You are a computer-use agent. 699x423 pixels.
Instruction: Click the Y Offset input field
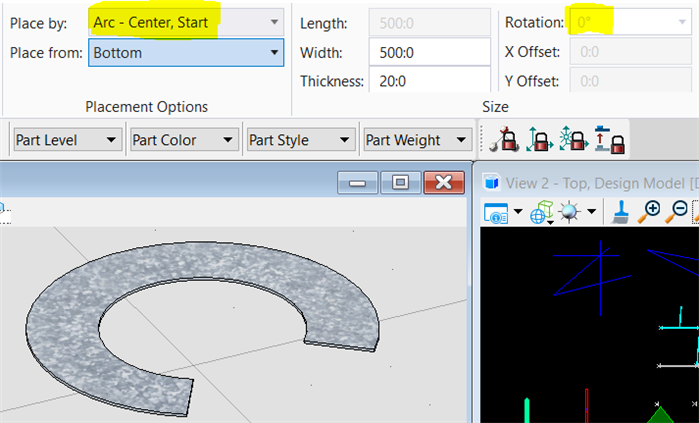click(630, 81)
